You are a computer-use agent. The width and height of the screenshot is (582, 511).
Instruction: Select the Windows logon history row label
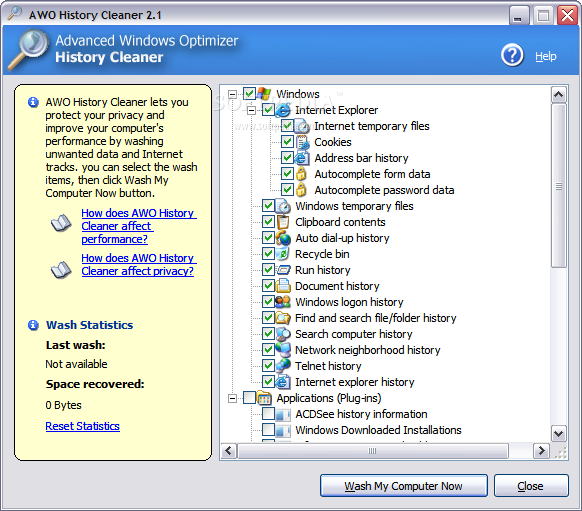(x=349, y=302)
